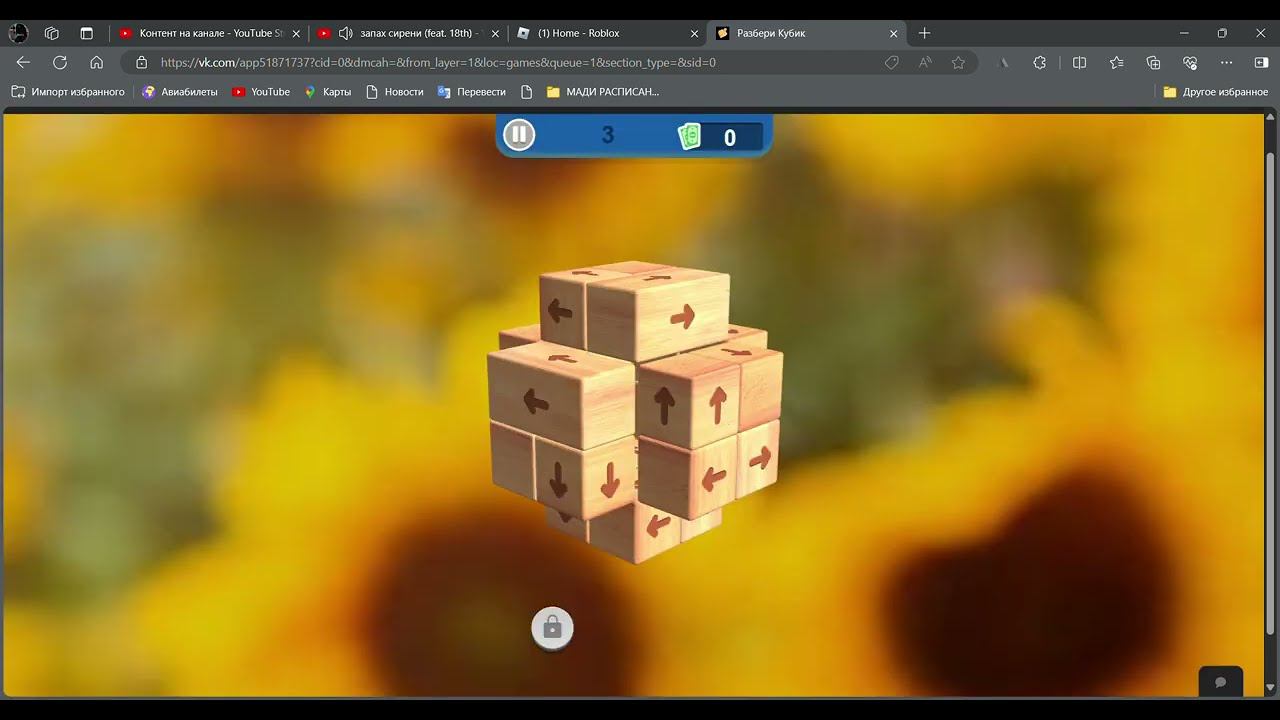The height and width of the screenshot is (720, 1280).
Task: Close the 'Контент на канале' tab
Action: click(296, 33)
